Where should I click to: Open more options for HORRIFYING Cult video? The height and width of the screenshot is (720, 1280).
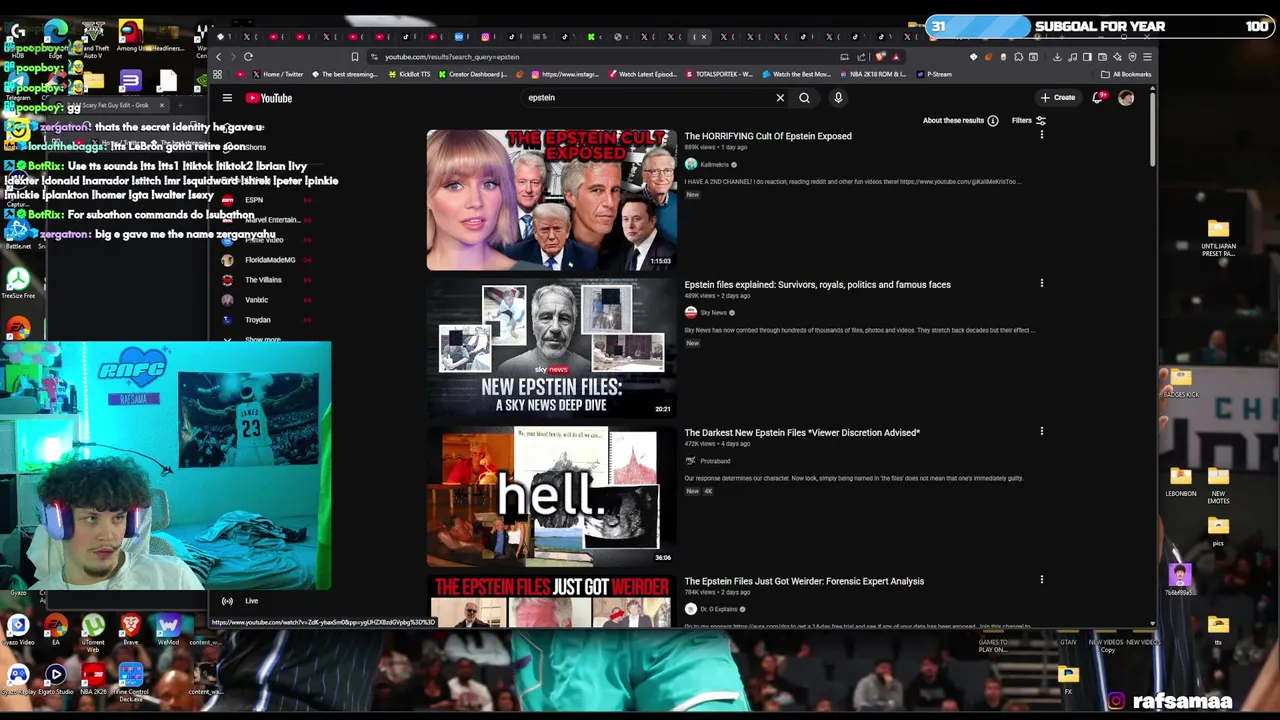point(1041,135)
